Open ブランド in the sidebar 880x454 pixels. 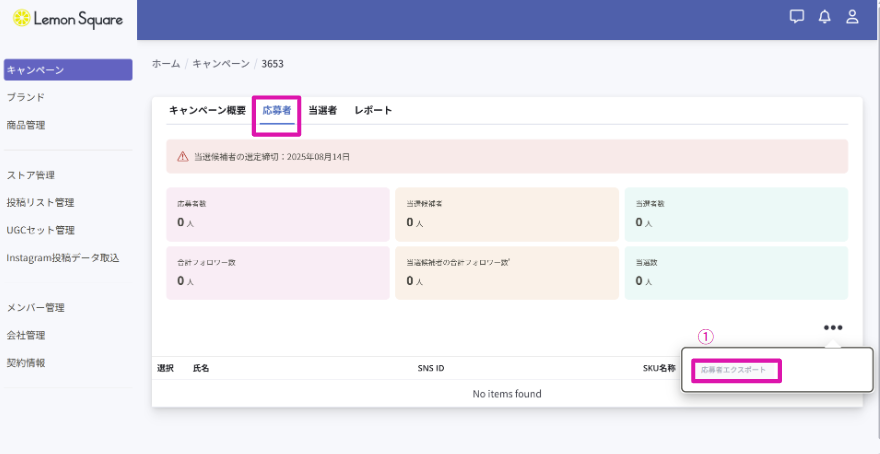click(26, 97)
